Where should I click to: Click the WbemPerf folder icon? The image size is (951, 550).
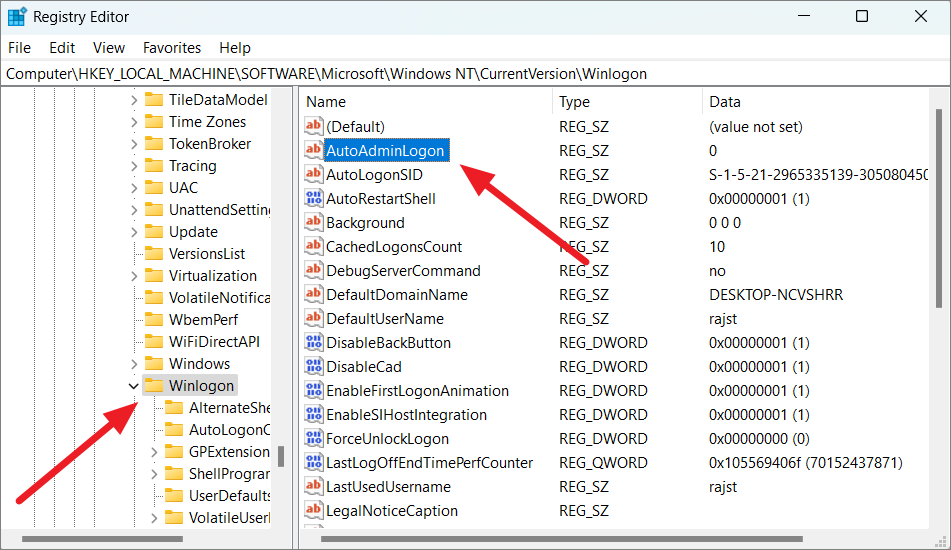point(154,320)
